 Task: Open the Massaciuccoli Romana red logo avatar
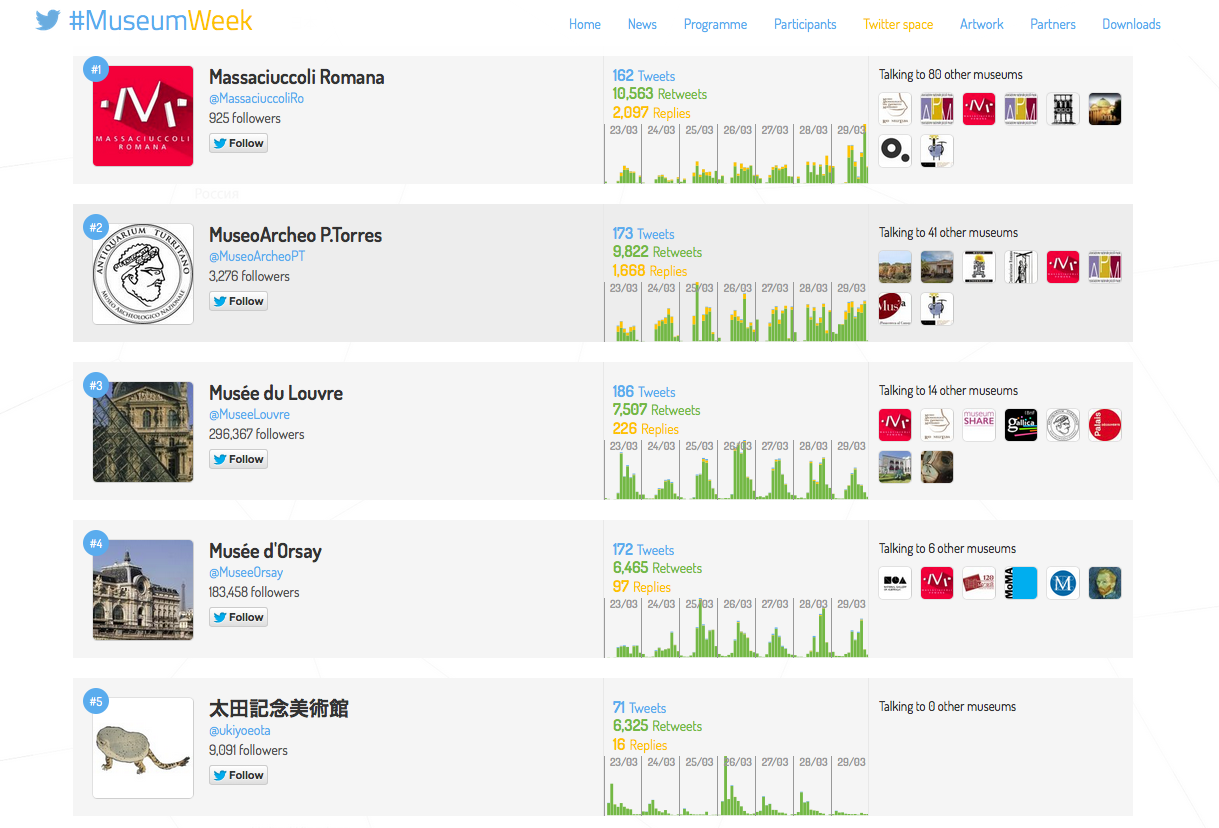143,116
